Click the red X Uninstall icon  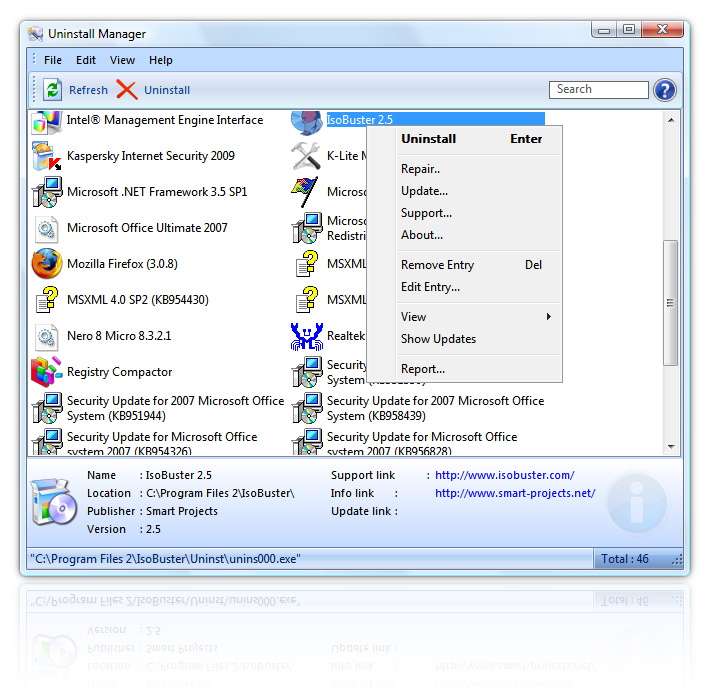[x=127, y=90]
